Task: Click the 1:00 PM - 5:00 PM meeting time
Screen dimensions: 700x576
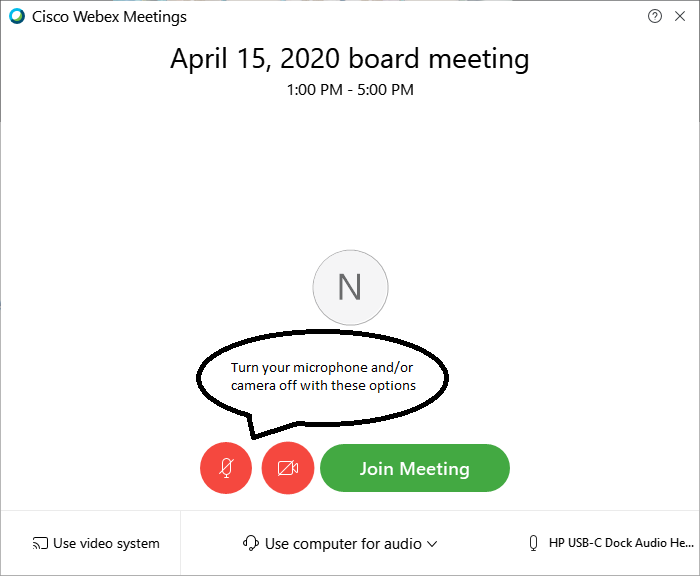Action: tap(350, 90)
